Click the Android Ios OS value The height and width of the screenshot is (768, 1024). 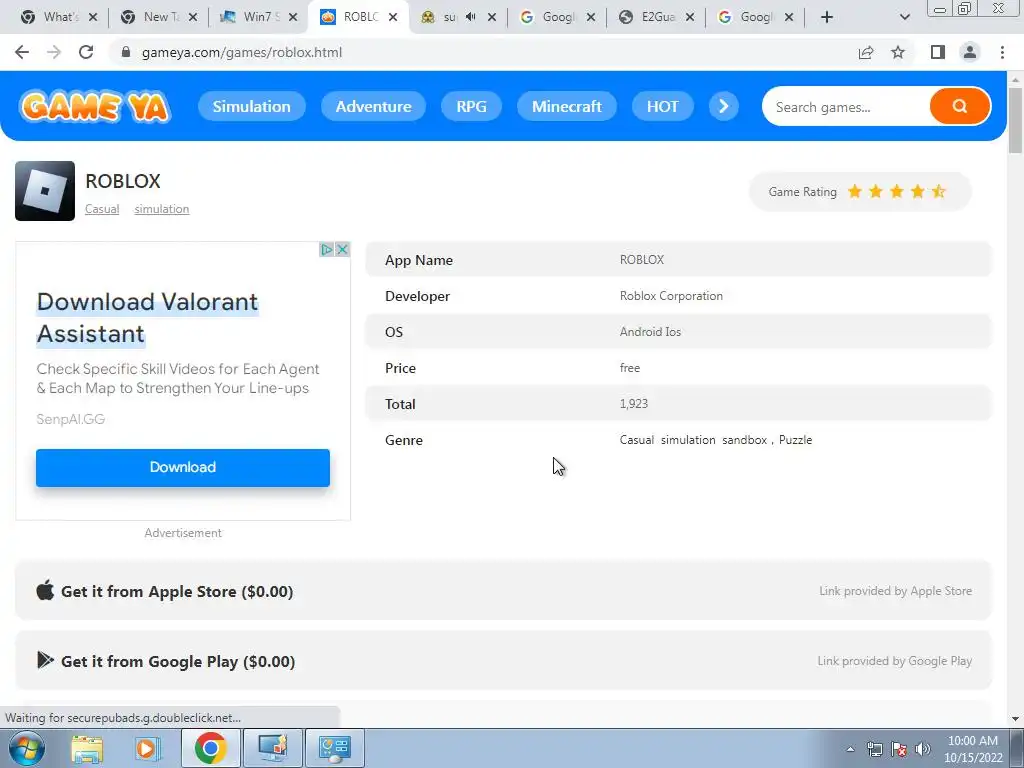pos(650,332)
